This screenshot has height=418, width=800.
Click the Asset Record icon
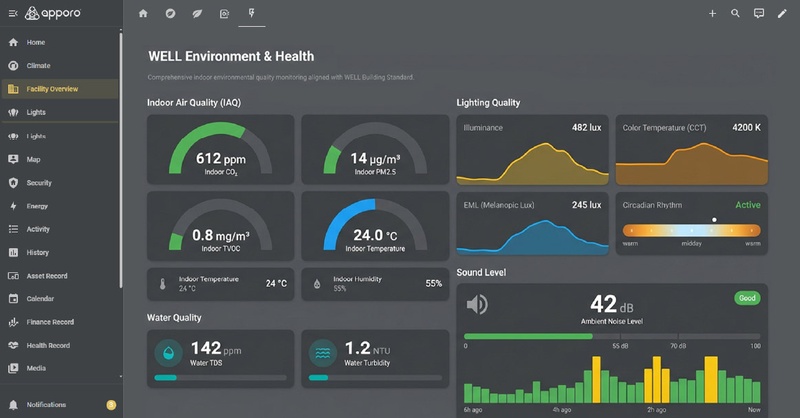(13, 276)
